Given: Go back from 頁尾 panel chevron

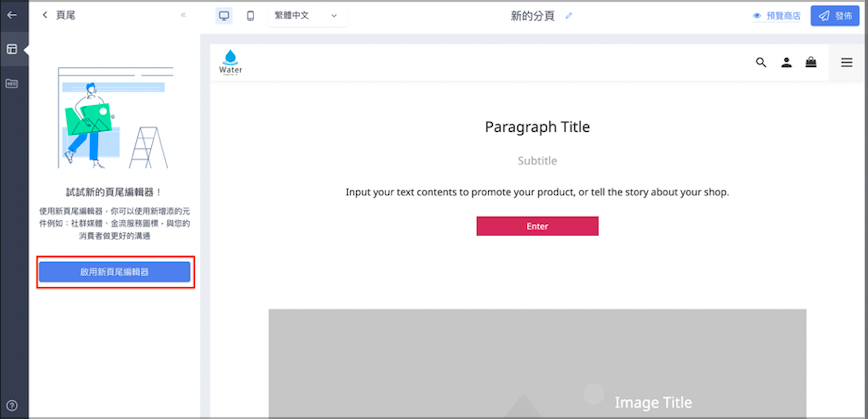Looking at the screenshot, I should (x=45, y=15).
